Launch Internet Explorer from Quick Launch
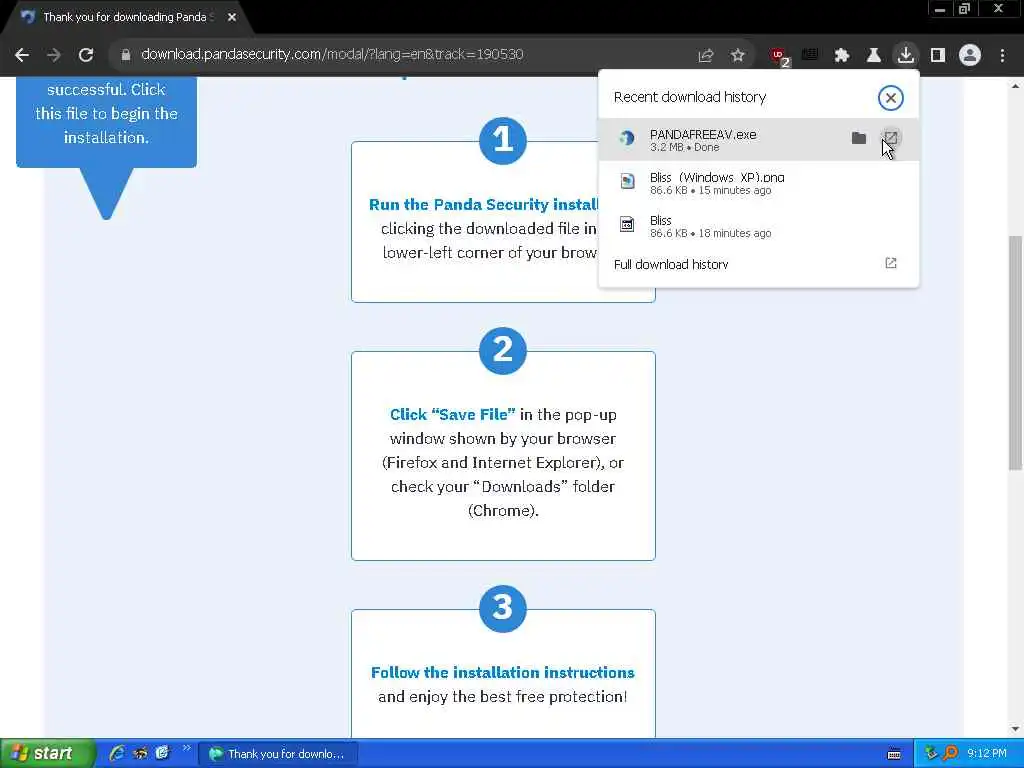 click(118, 754)
